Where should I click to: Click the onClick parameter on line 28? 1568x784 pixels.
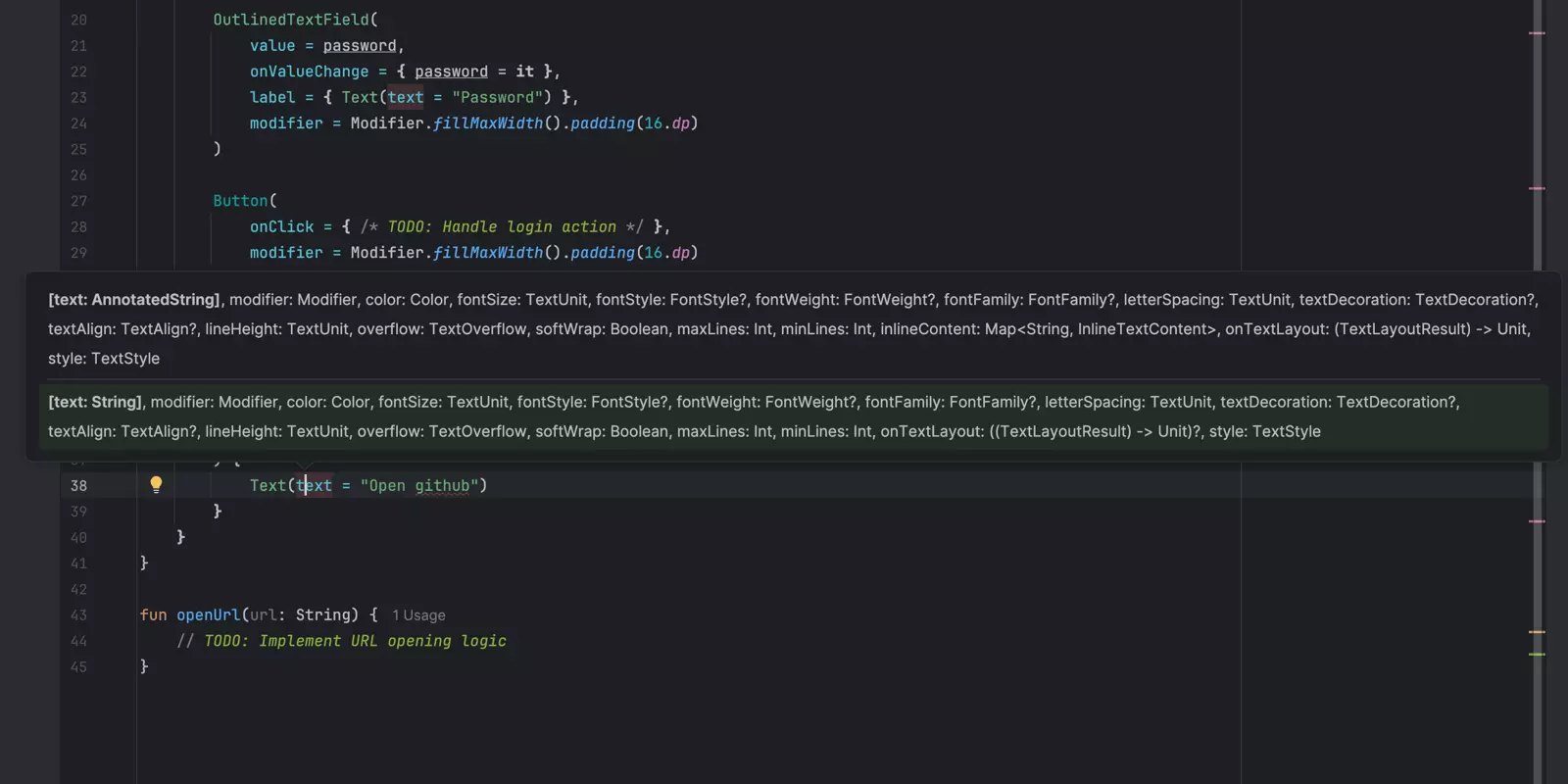tap(281, 227)
